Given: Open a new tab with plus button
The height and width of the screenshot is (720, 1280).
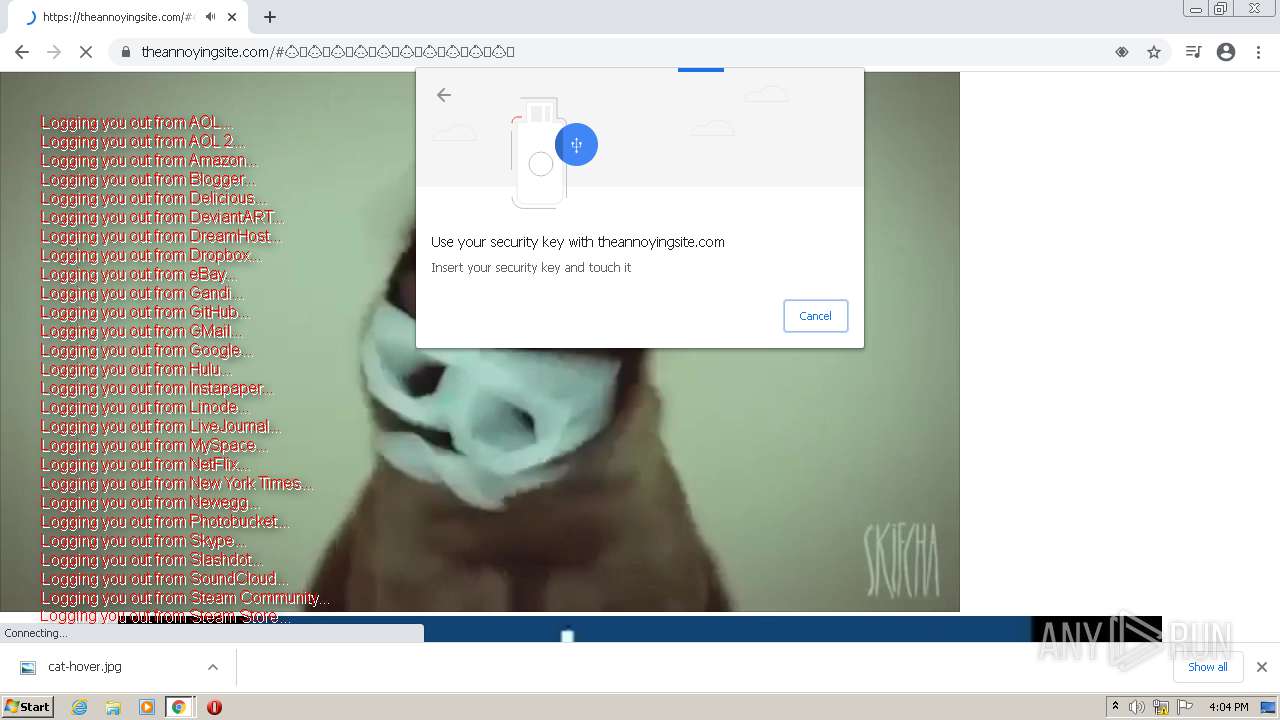Looking at the screenshot, I should pos(270,17).
